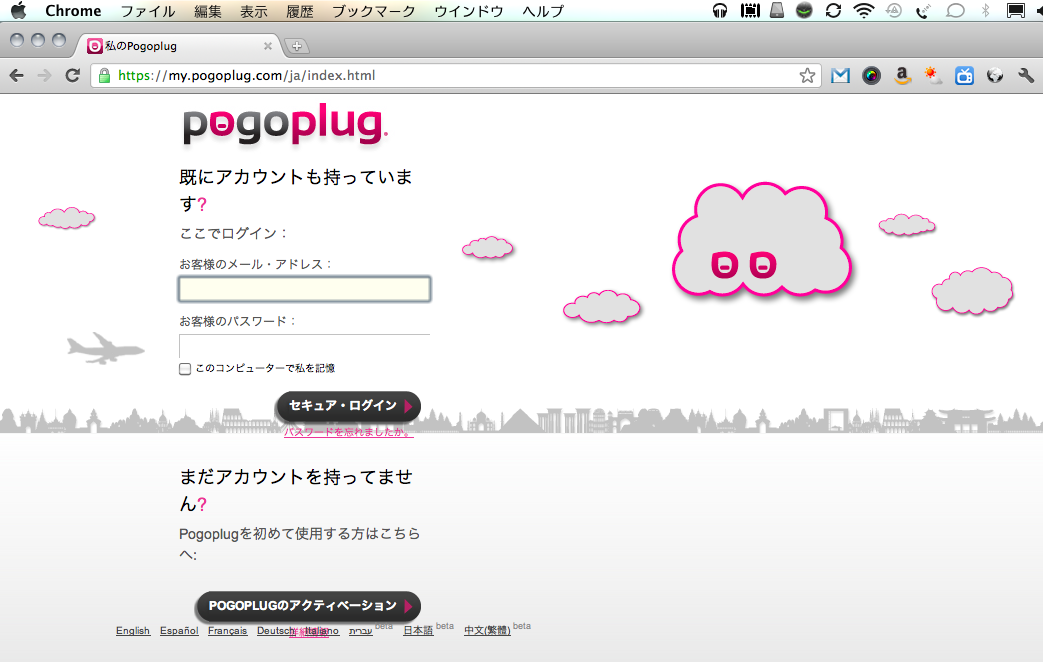The image size is (1043, 662).
Task: Click POGOPLUGのアクティベーション button
Action: 308,606
